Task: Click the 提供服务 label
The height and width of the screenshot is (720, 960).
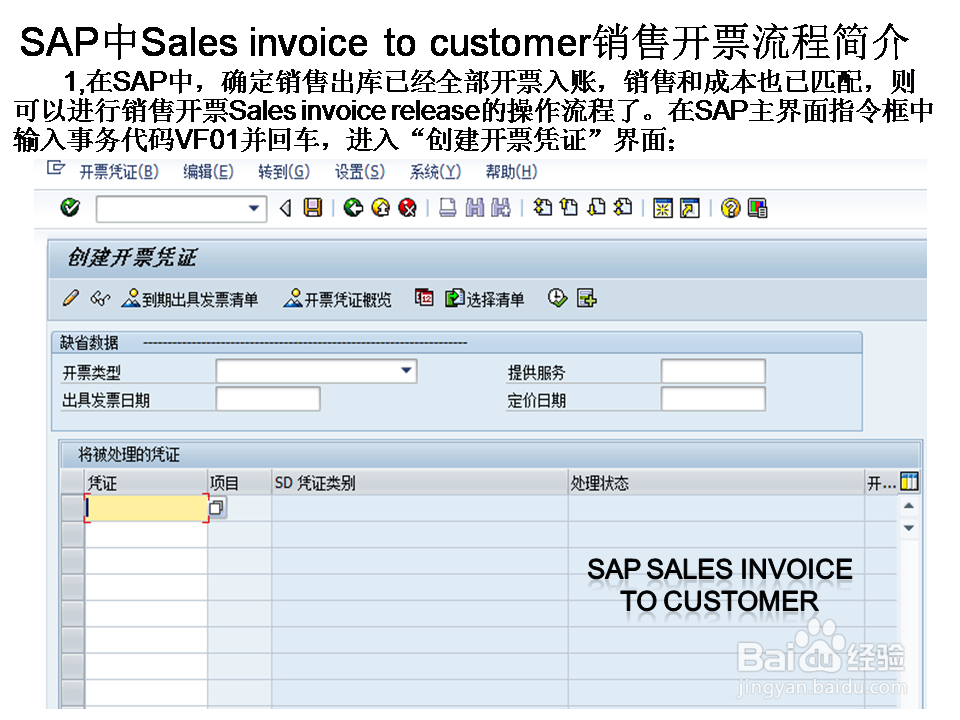Action: click(x=536, y=372)
